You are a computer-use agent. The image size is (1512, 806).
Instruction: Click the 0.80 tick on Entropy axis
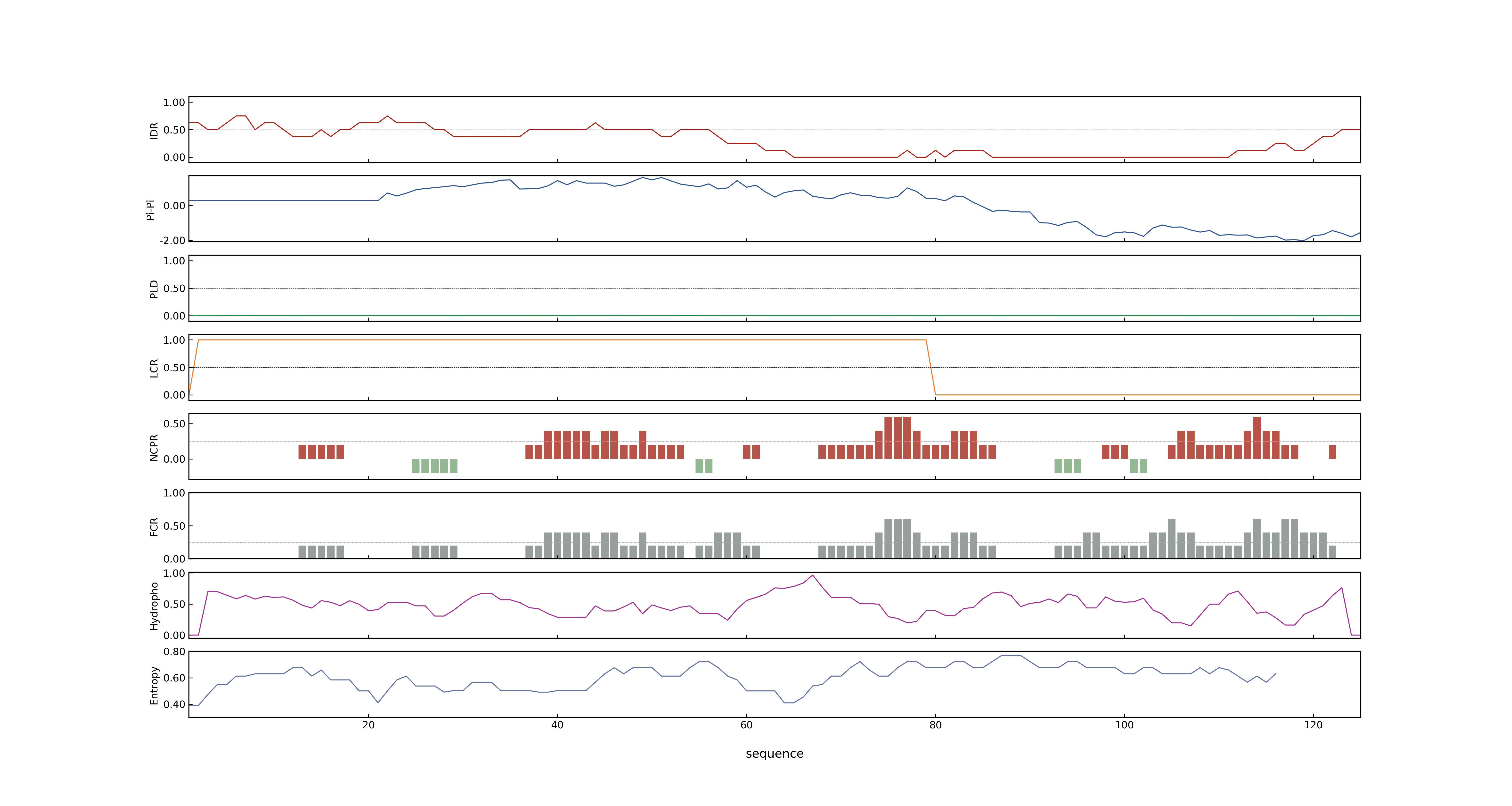pyautogui.click(x=174, y=651)
